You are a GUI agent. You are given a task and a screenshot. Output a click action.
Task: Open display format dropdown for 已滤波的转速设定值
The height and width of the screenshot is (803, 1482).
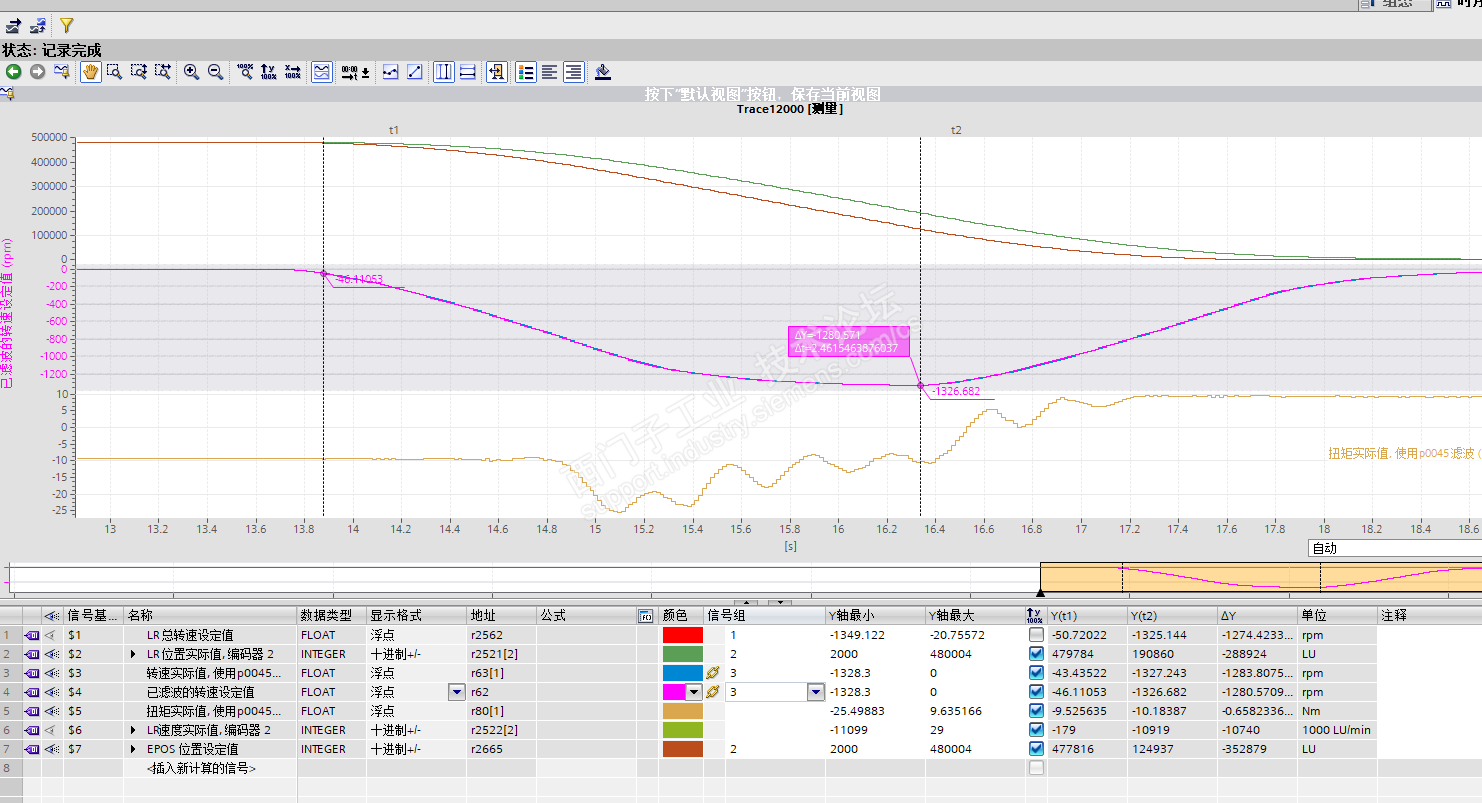coord(457,692)
